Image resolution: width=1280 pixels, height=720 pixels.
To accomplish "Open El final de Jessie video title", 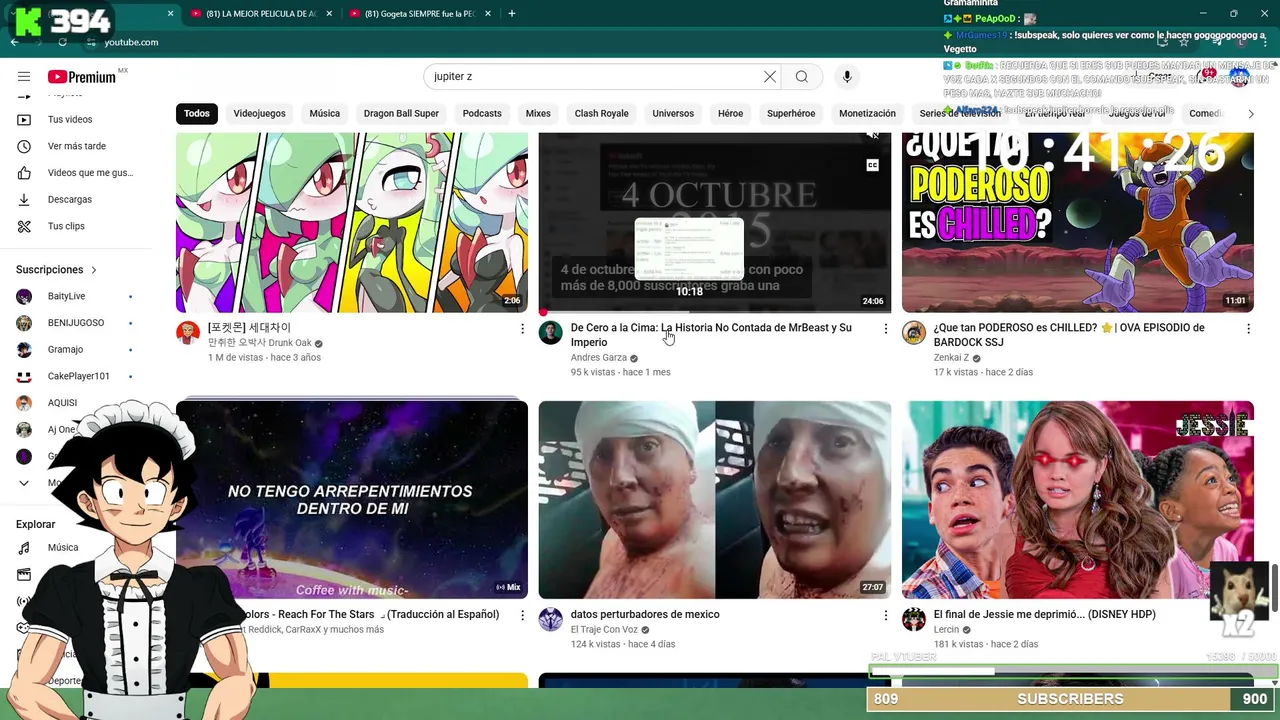I will (1044, 615).
